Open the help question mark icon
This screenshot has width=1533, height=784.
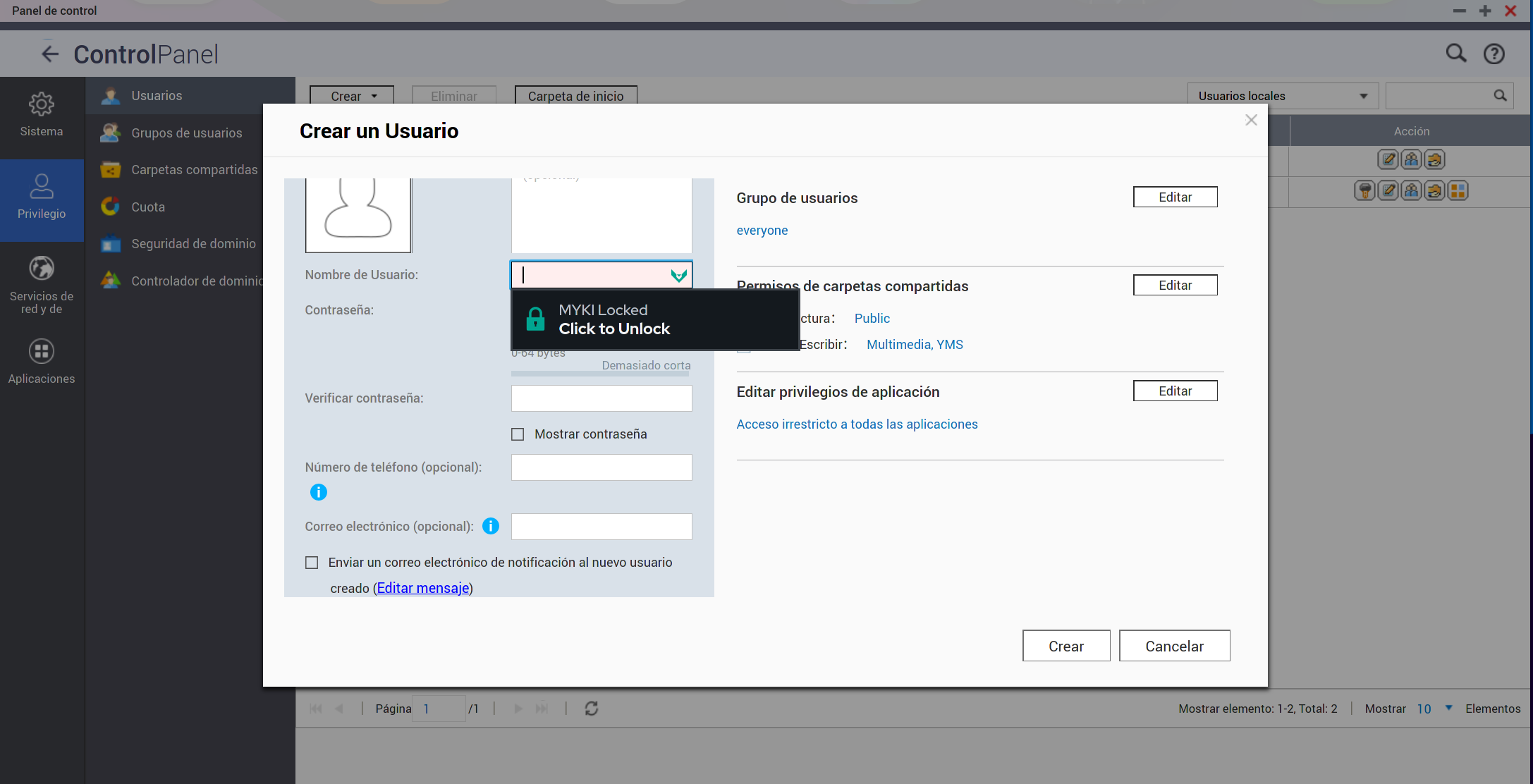tap(1494, 54)
